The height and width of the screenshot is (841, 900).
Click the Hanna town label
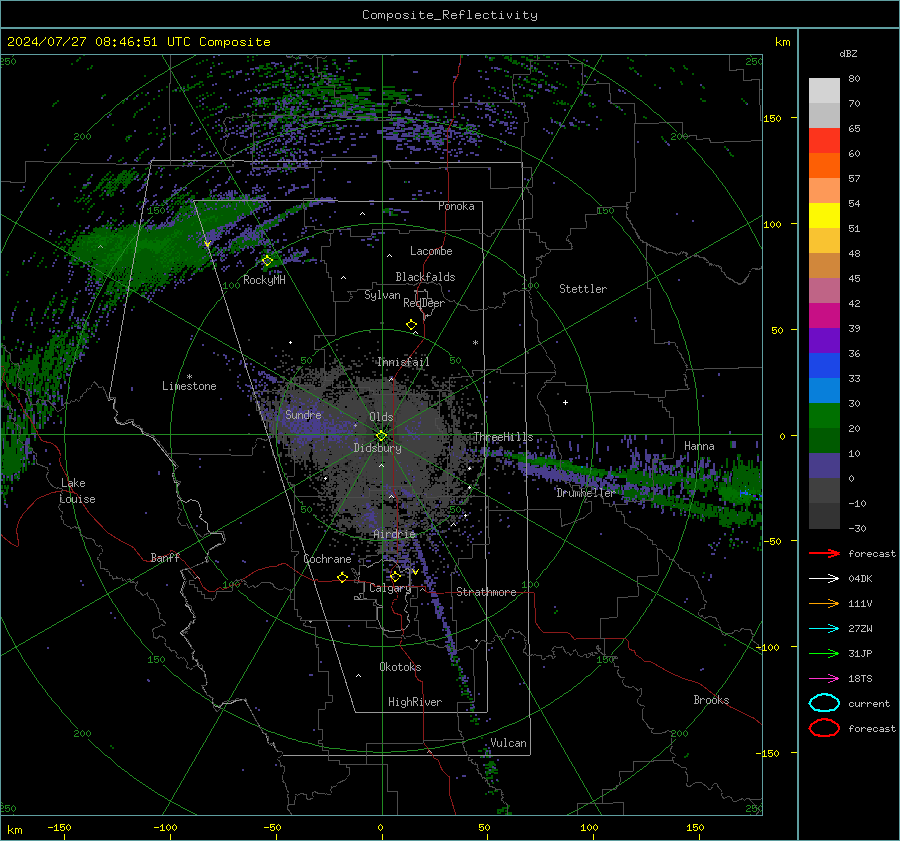click(699, 446)
